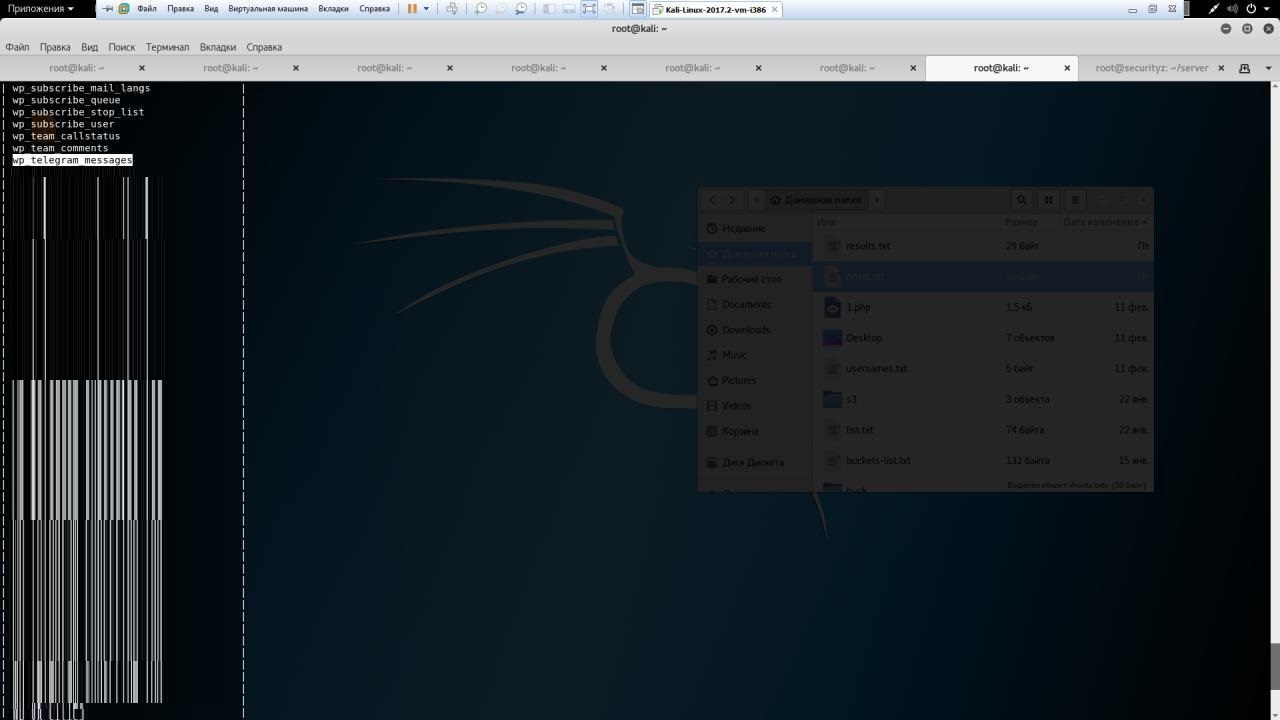Screen dimensions: 1280x720
Task: Click the power icon in Kali panel
Action: click(1251, 8)
